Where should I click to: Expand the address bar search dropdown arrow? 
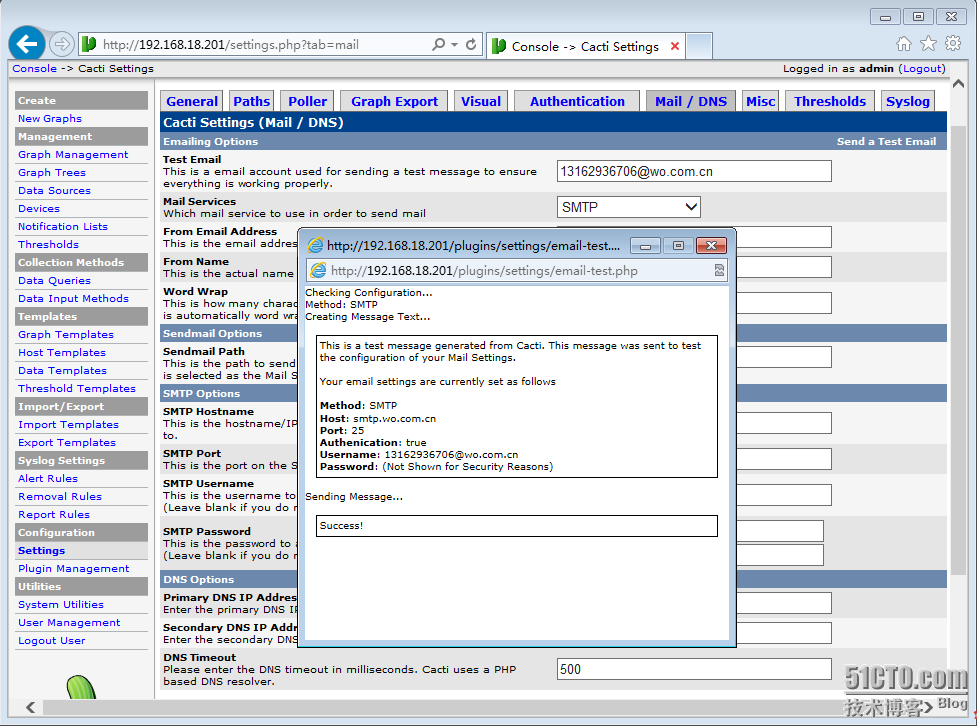point(454,44)
